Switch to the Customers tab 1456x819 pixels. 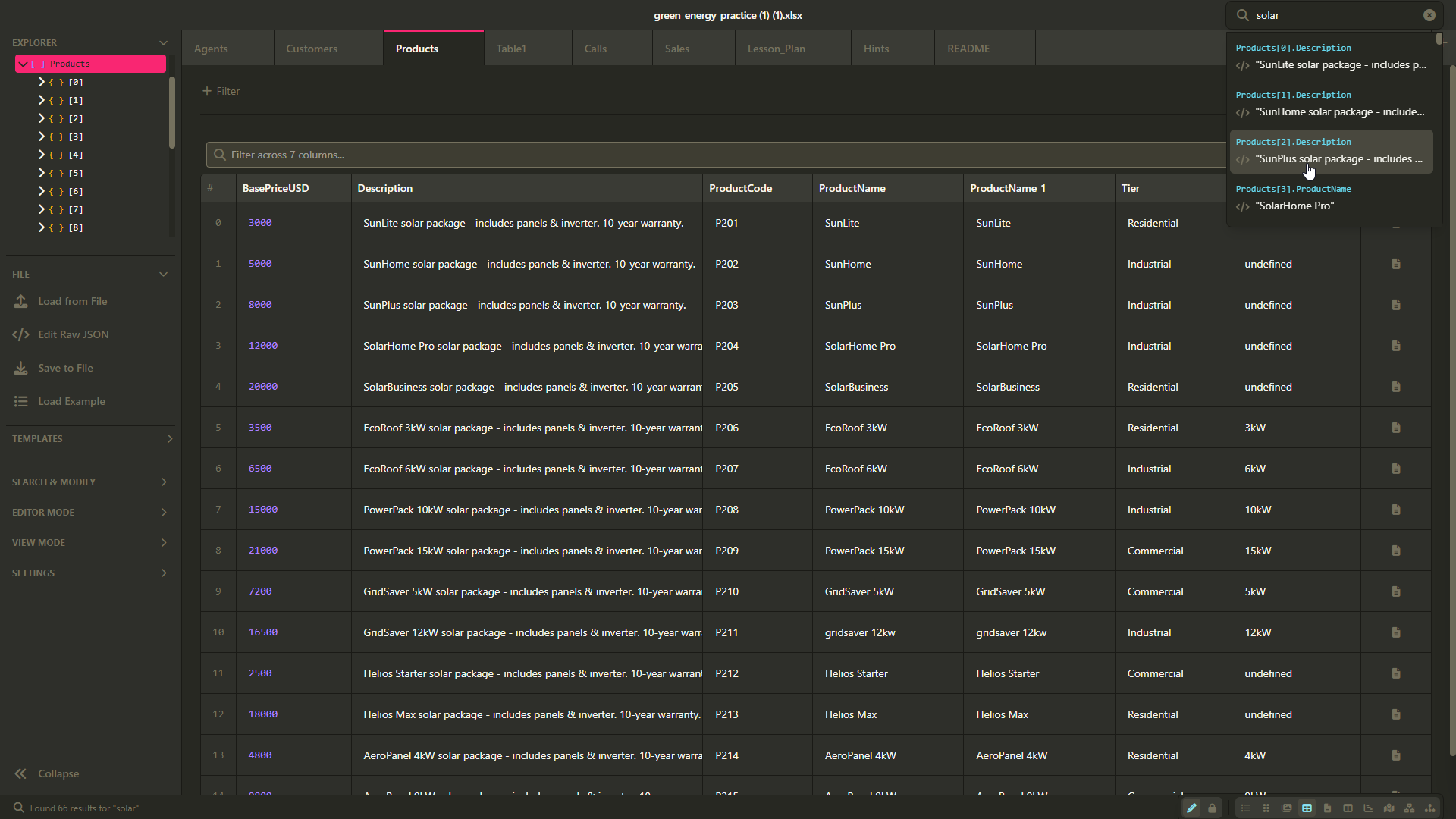[x=311, y=48]
